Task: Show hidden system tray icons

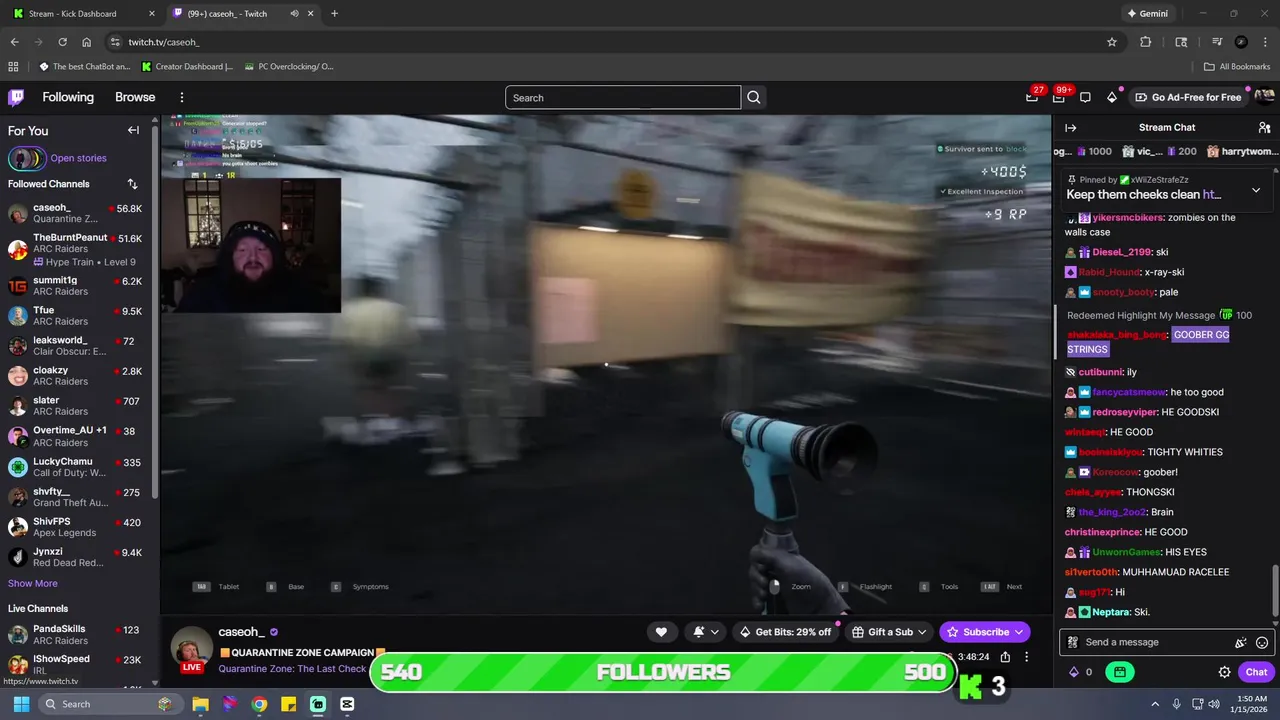Action: pos(1155,704)
